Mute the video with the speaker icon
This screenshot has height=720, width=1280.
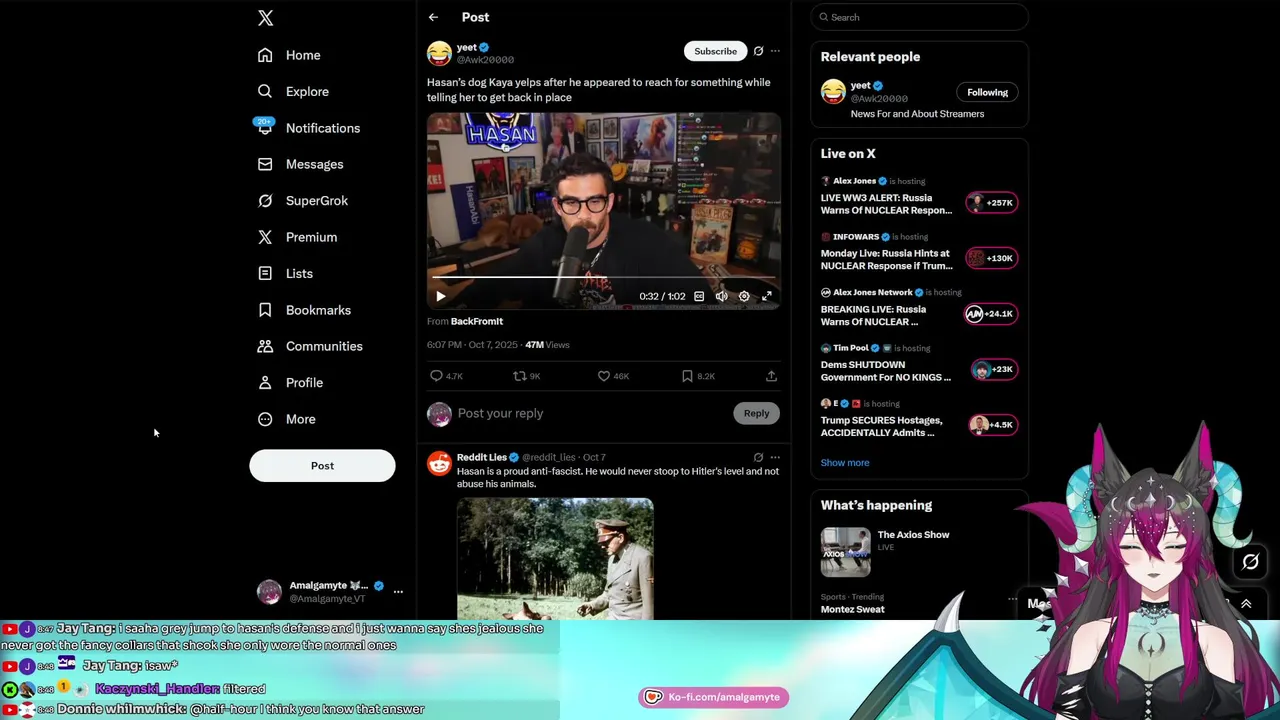pyautogui.click(x=721, y=296)
